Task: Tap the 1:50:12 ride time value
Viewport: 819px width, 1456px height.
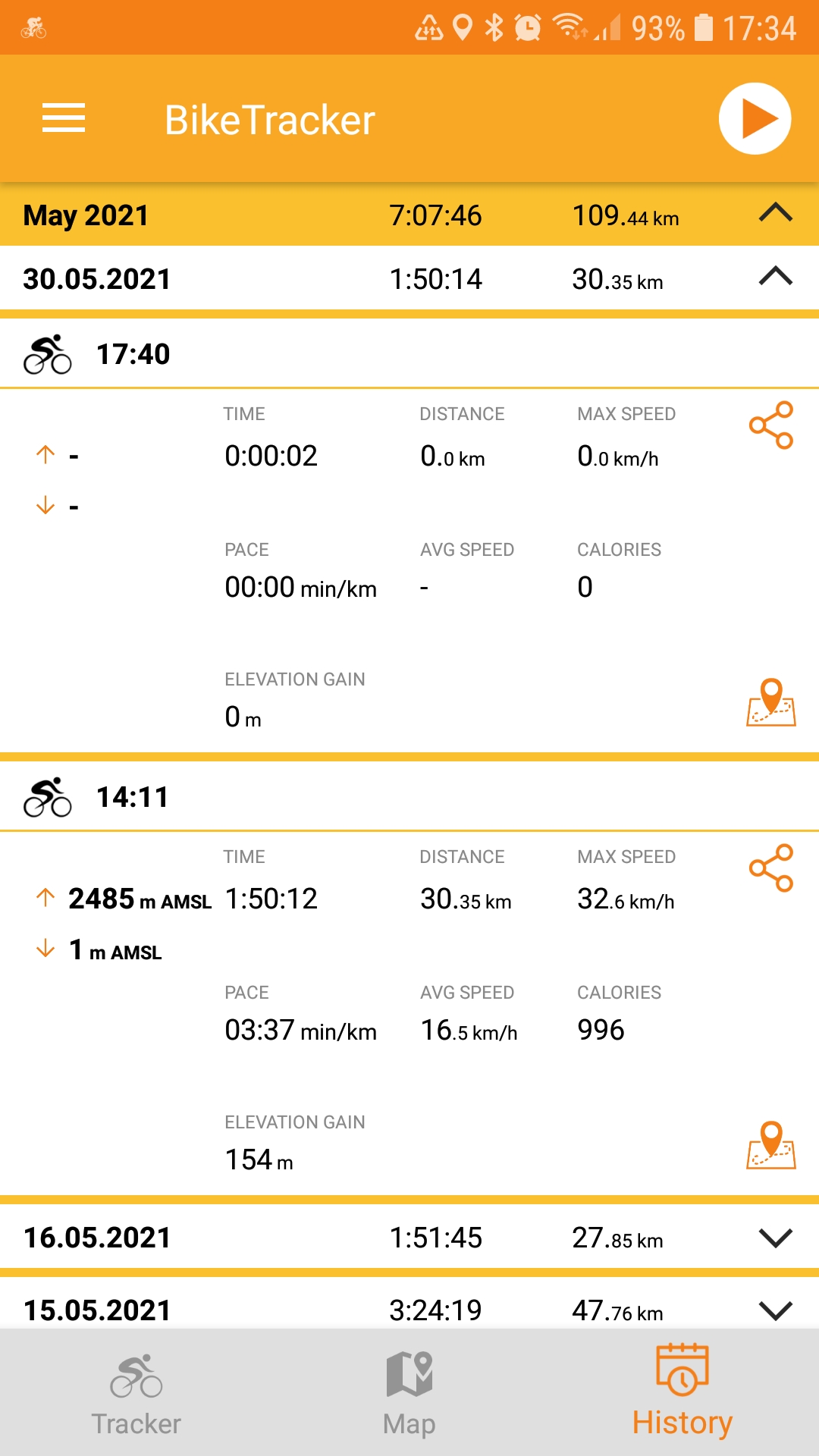Action: coord(271,899)
